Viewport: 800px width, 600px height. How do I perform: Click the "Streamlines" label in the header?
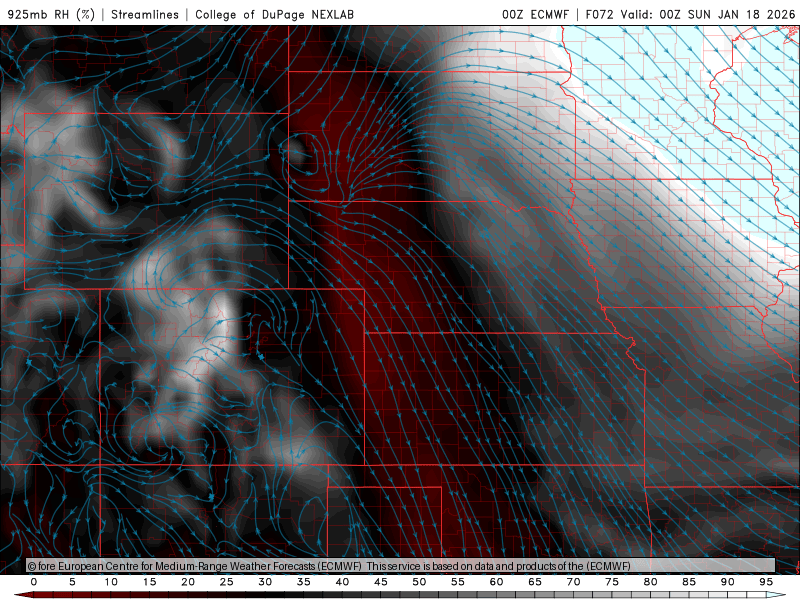point(145,14)
